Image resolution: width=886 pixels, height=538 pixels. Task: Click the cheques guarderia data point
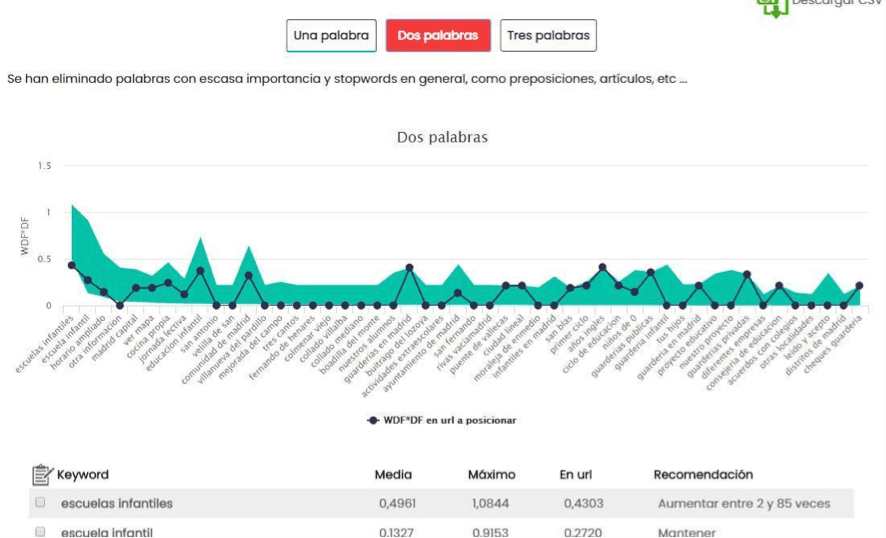pos(859,286)
